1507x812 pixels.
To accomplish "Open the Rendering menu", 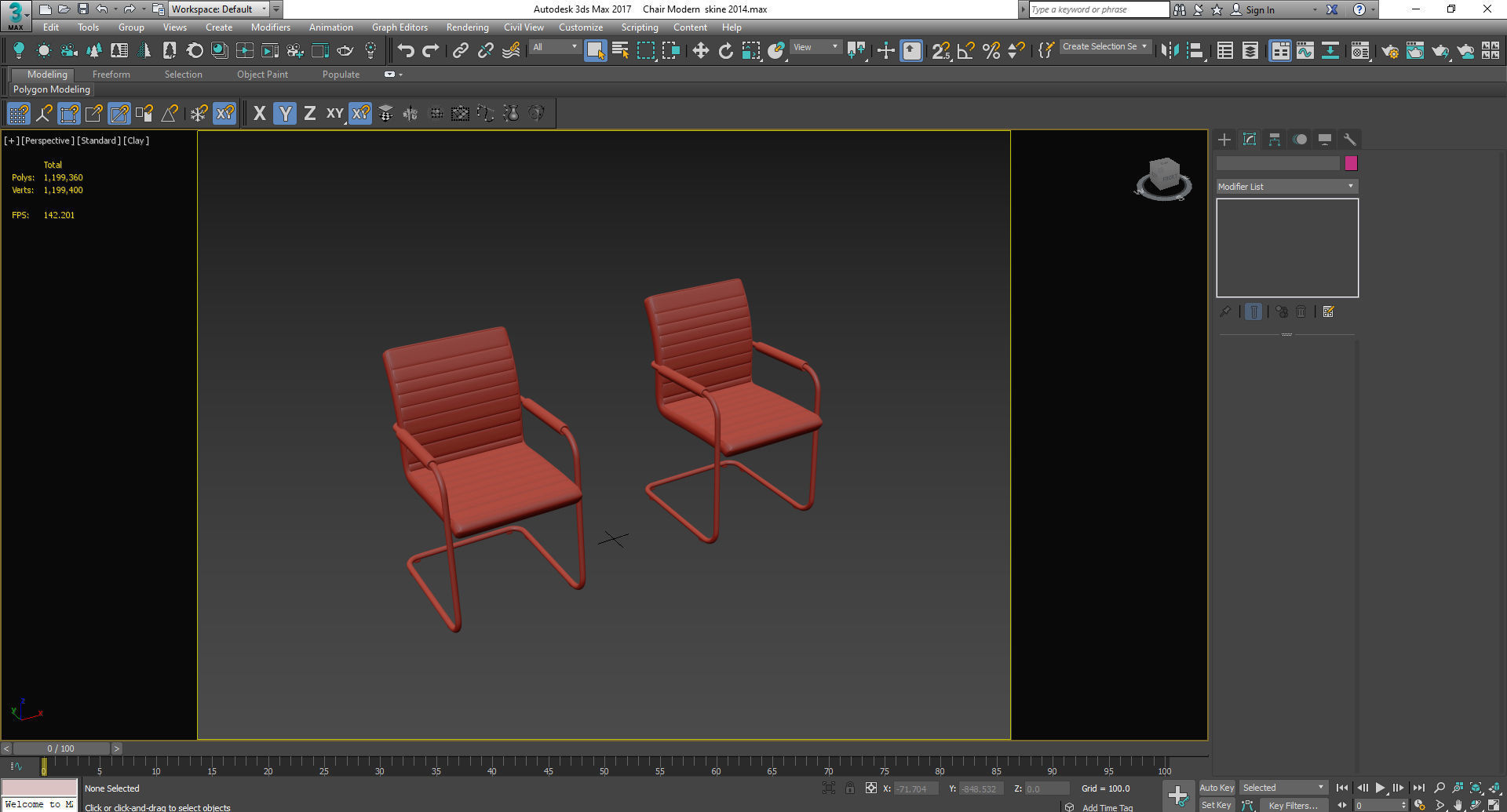I will [x=468, y=27].
